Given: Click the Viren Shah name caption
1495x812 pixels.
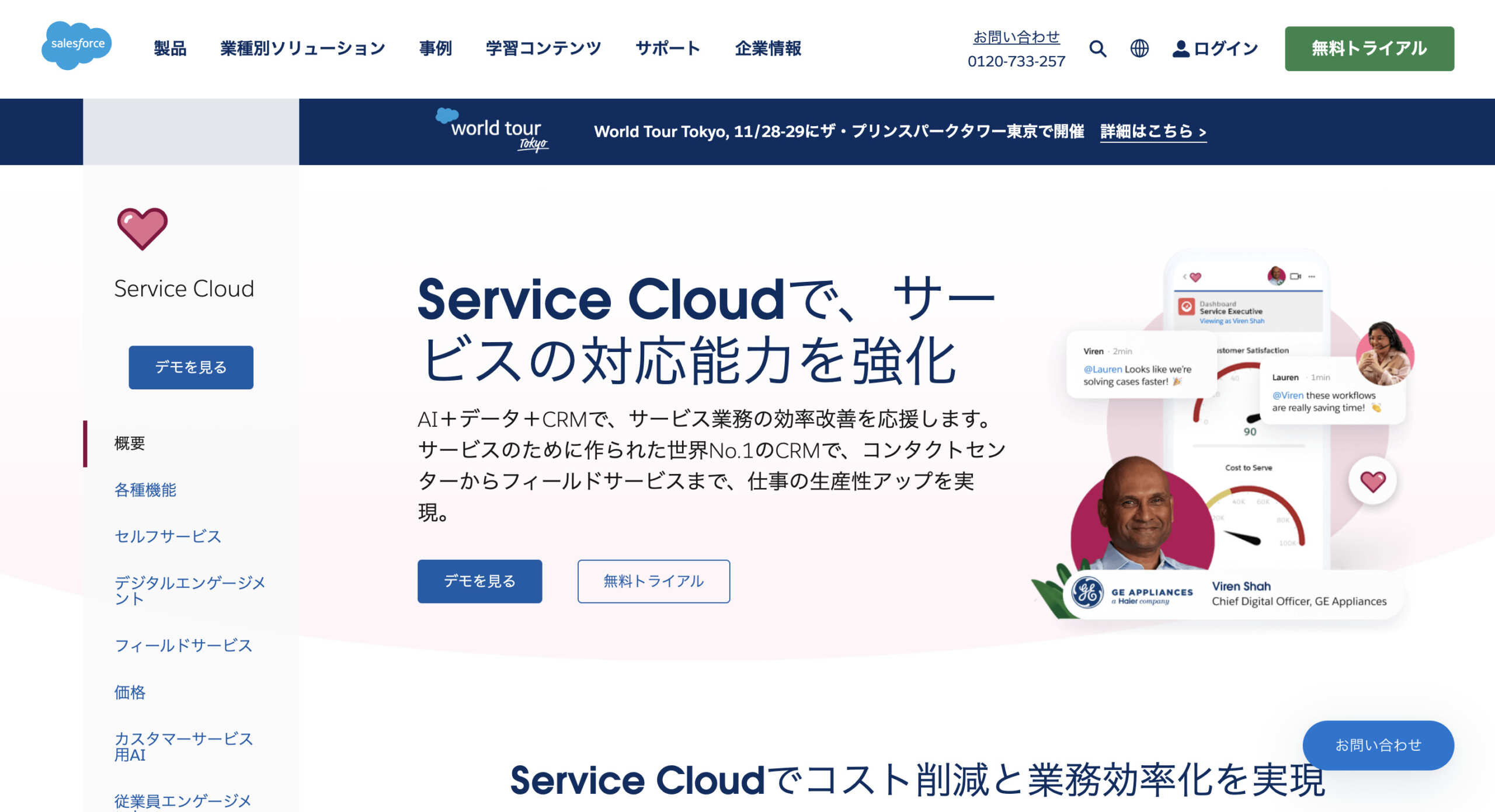Looking at the screenshot, I should 1242,586.
